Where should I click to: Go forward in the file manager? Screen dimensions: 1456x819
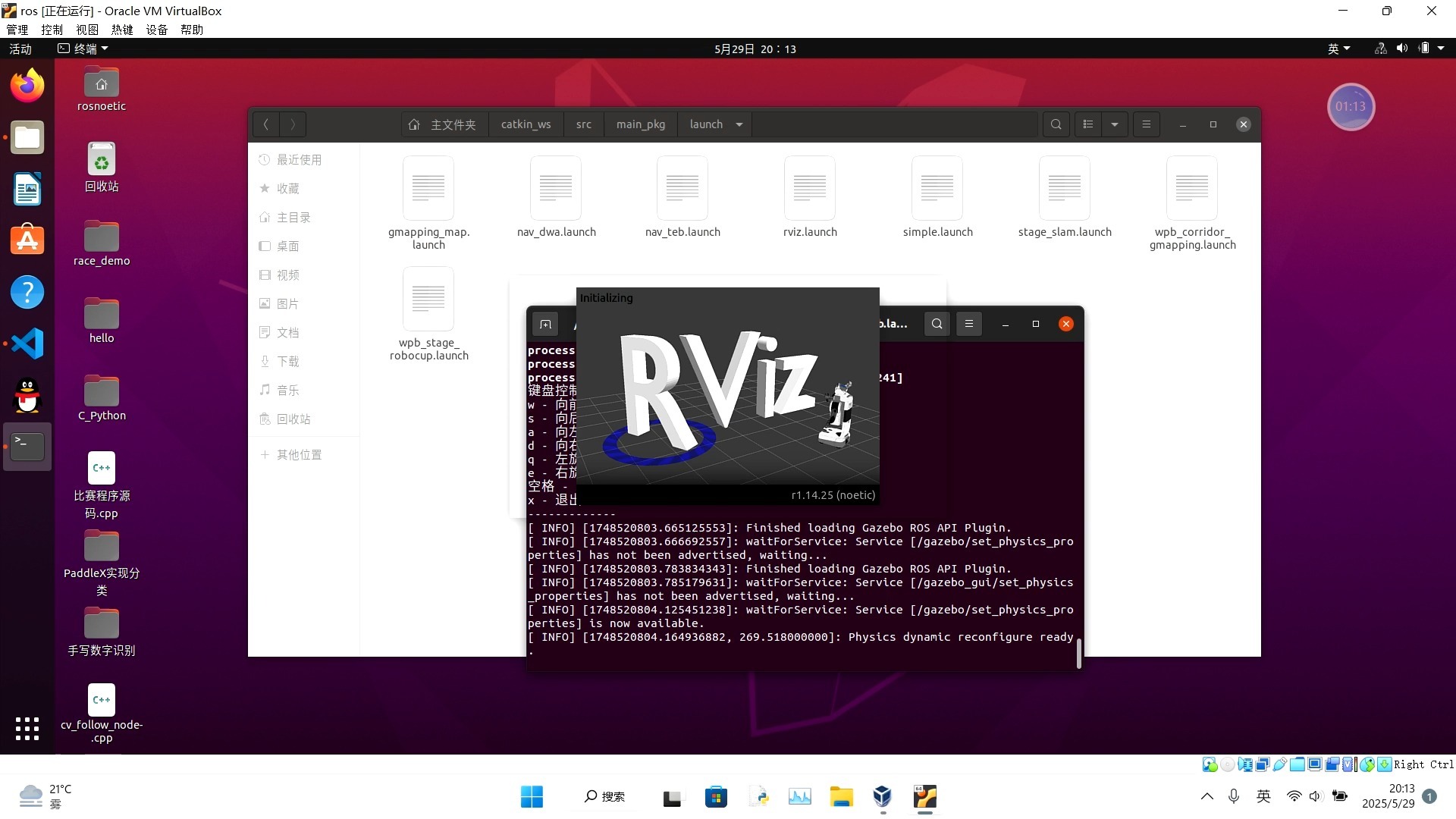tap(293, 124)
